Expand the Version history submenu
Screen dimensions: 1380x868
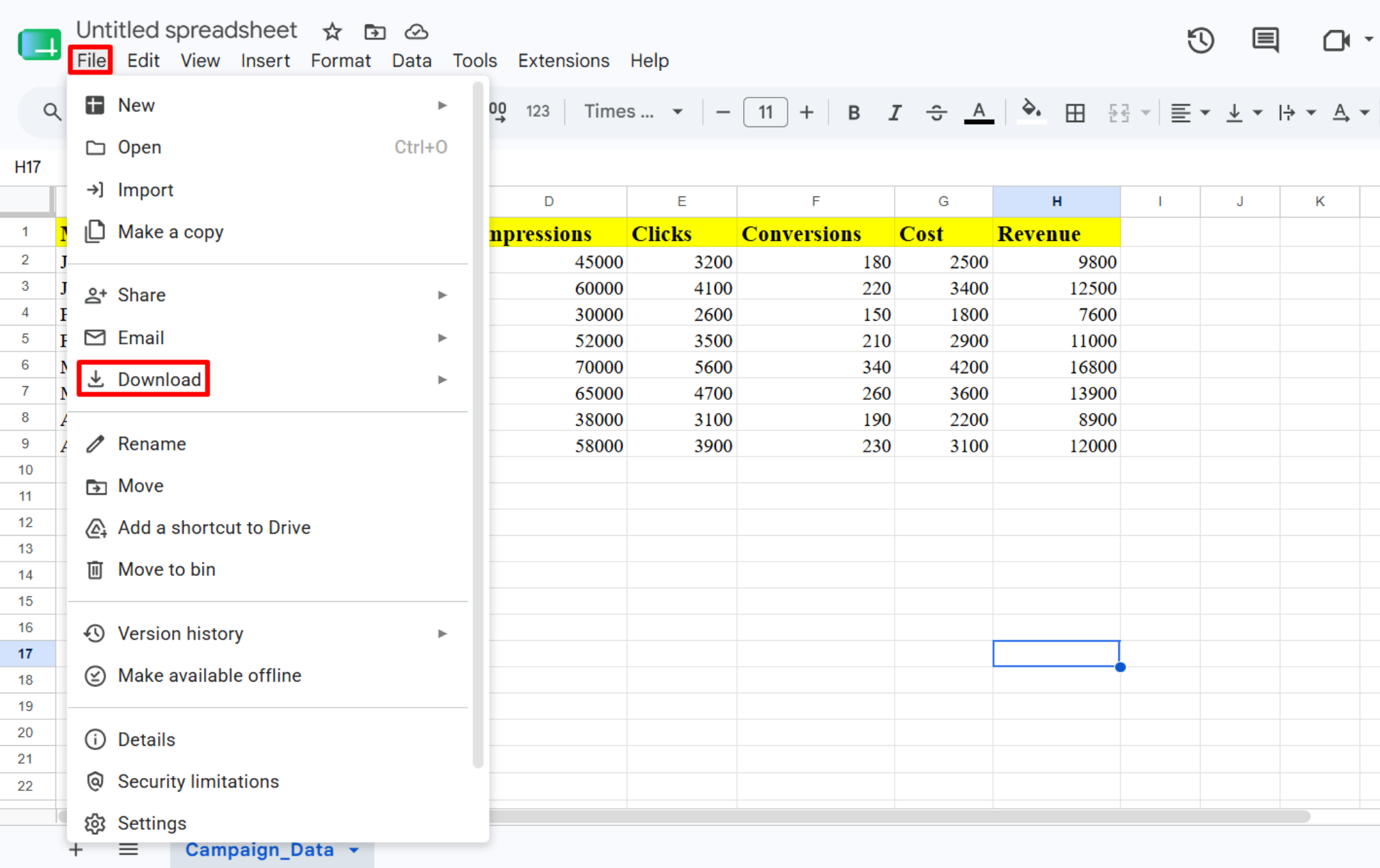click(x=268, y=633)
